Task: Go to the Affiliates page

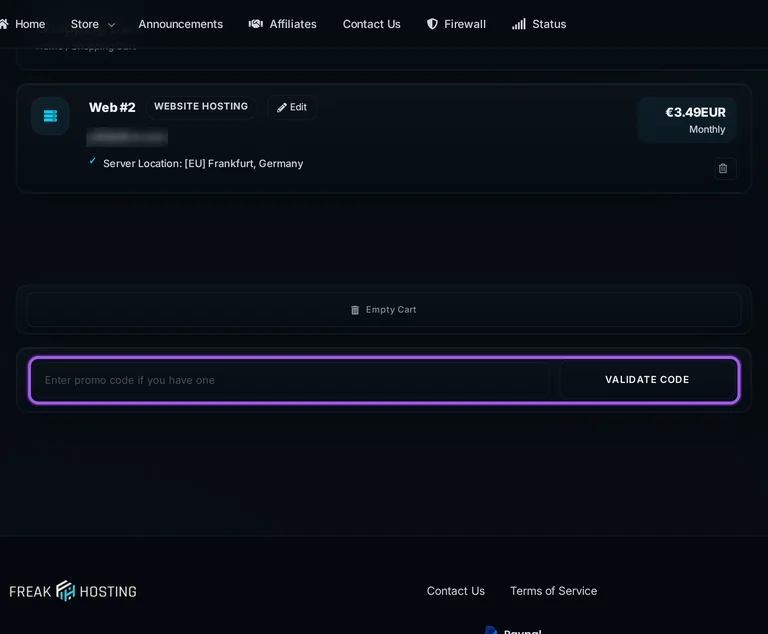Action: 283,24
